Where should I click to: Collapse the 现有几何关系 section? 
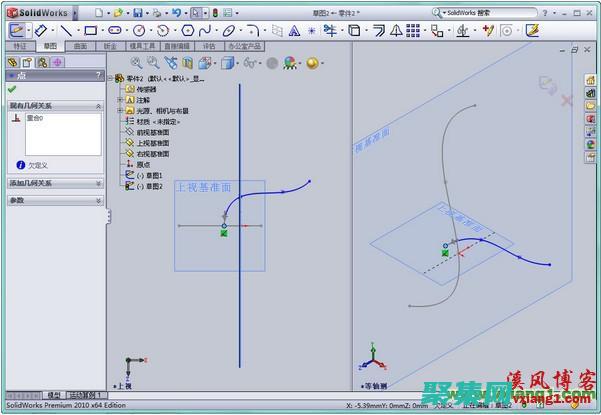click(x=98, y=104)
